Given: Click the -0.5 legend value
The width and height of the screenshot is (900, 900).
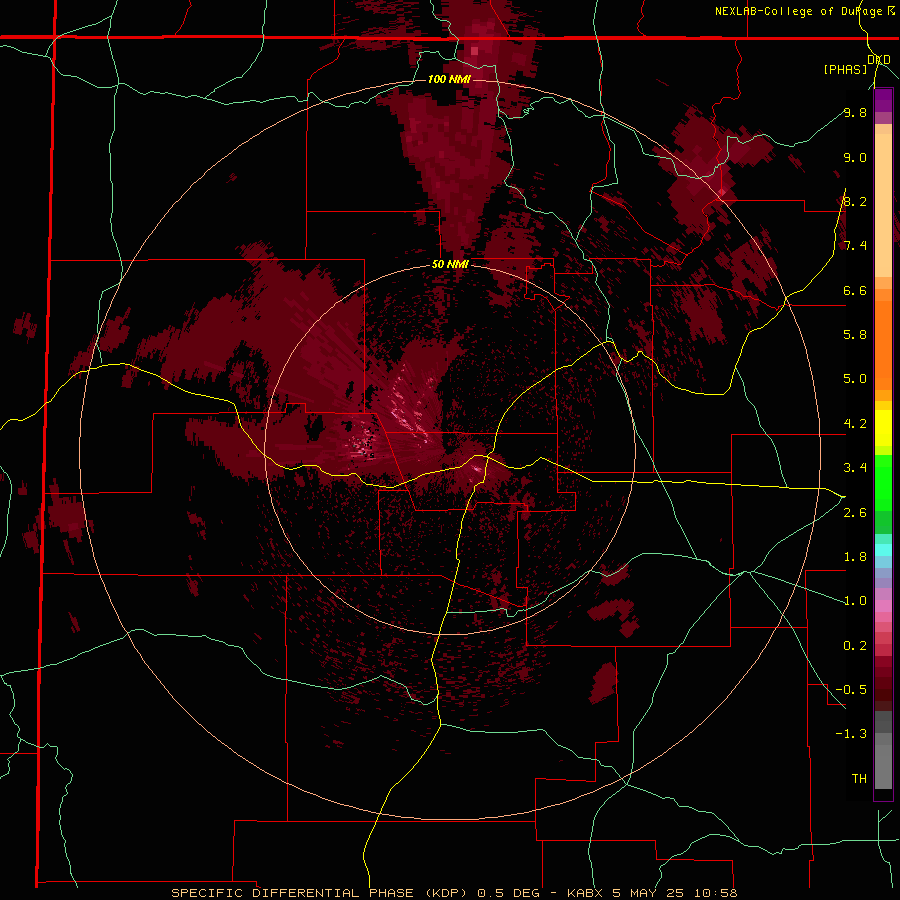Looking at the screenshot, I should [851, 690].
